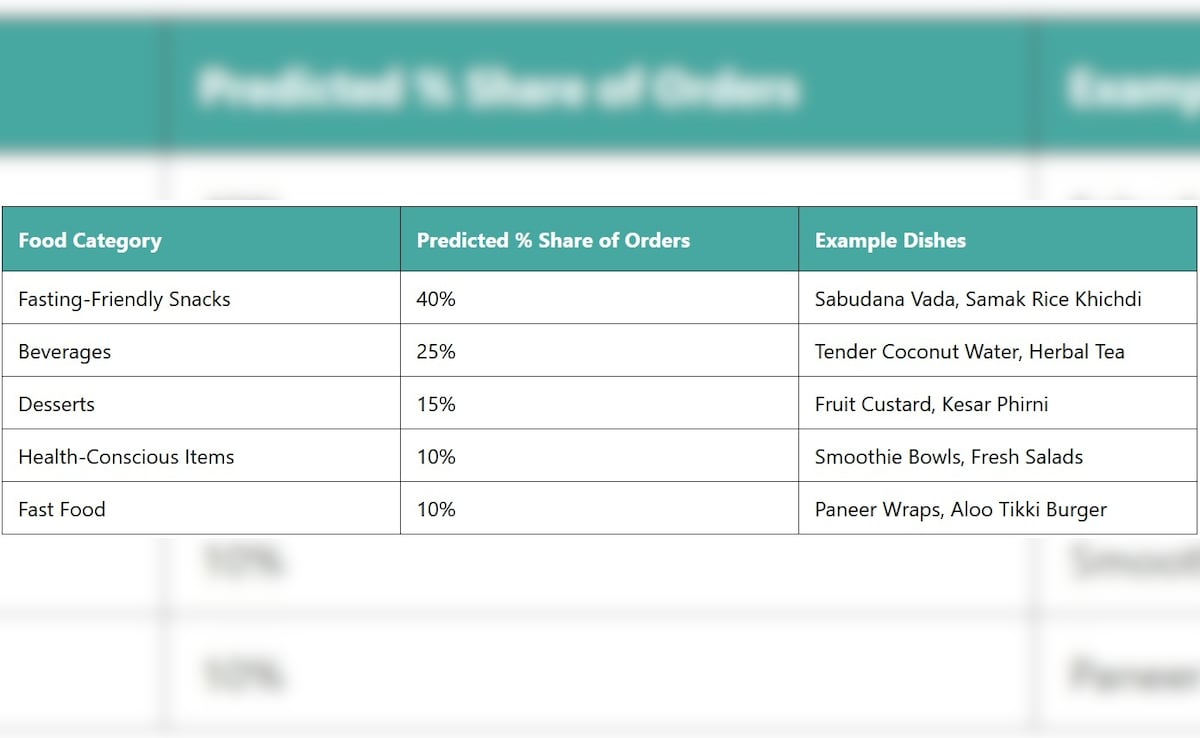1200x738 pixels.
Task: Click the 10% value in Fast Food row
Action: (436, 509)
